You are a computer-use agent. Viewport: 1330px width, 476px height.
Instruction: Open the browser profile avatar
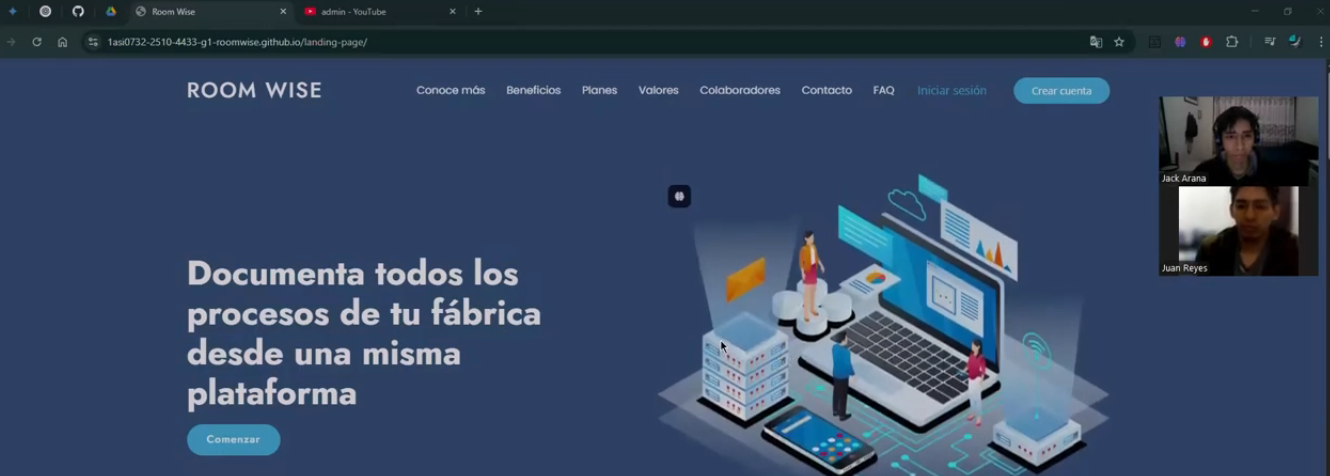coord(1295,42)
